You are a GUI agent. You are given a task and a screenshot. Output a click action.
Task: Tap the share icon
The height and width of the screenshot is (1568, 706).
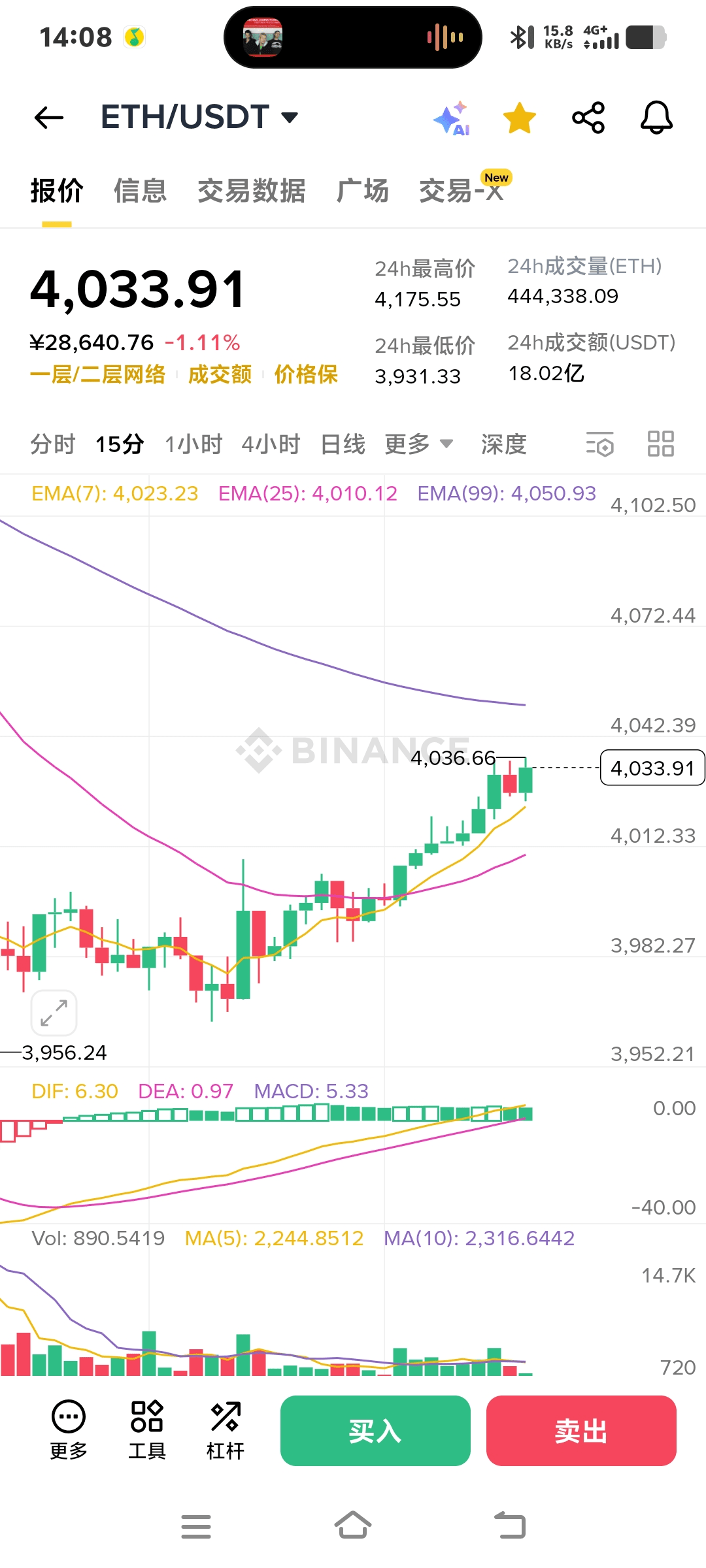coord(588,118)
